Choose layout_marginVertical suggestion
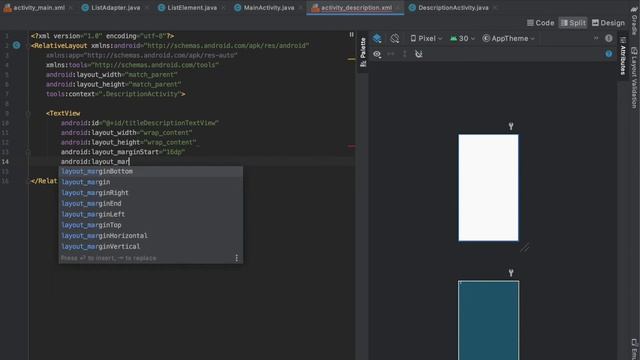This screenshot has height=360, width=640. point(151,247)
